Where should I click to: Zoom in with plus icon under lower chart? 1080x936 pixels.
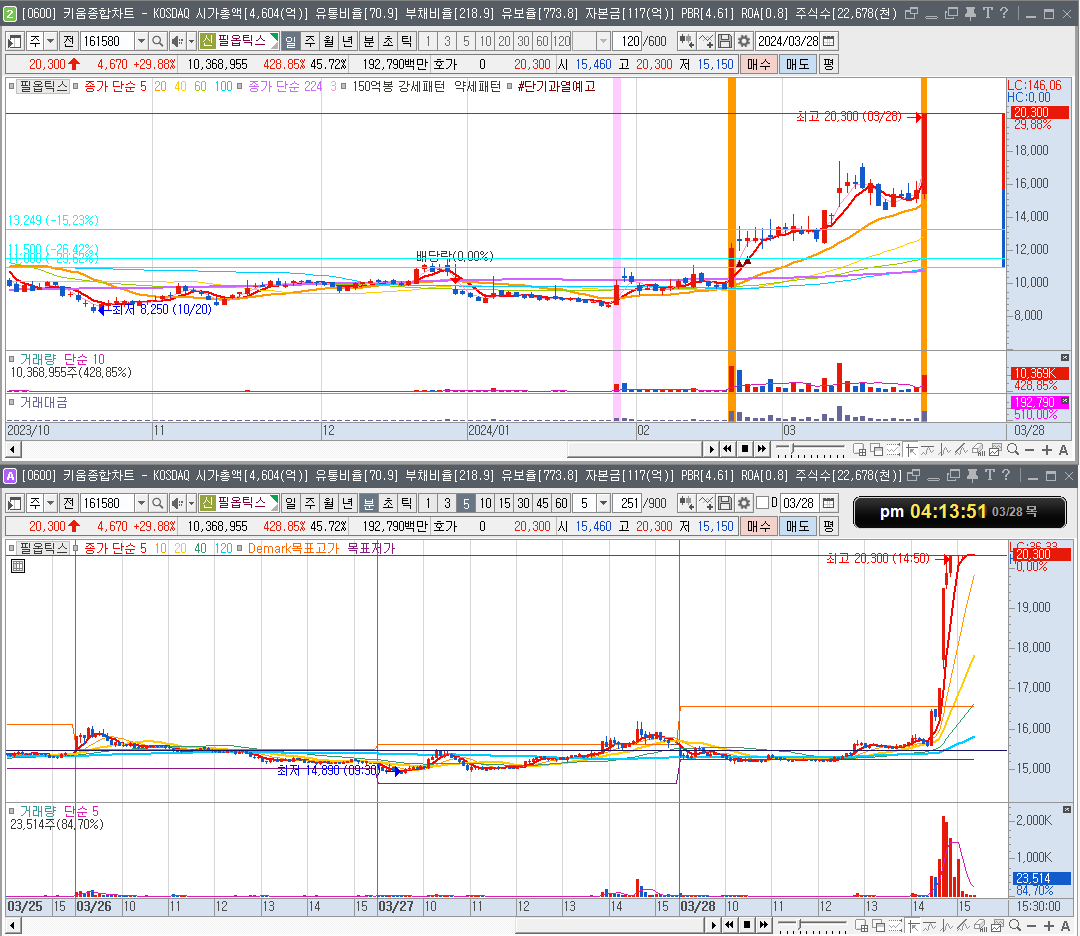pos(1048,925)
